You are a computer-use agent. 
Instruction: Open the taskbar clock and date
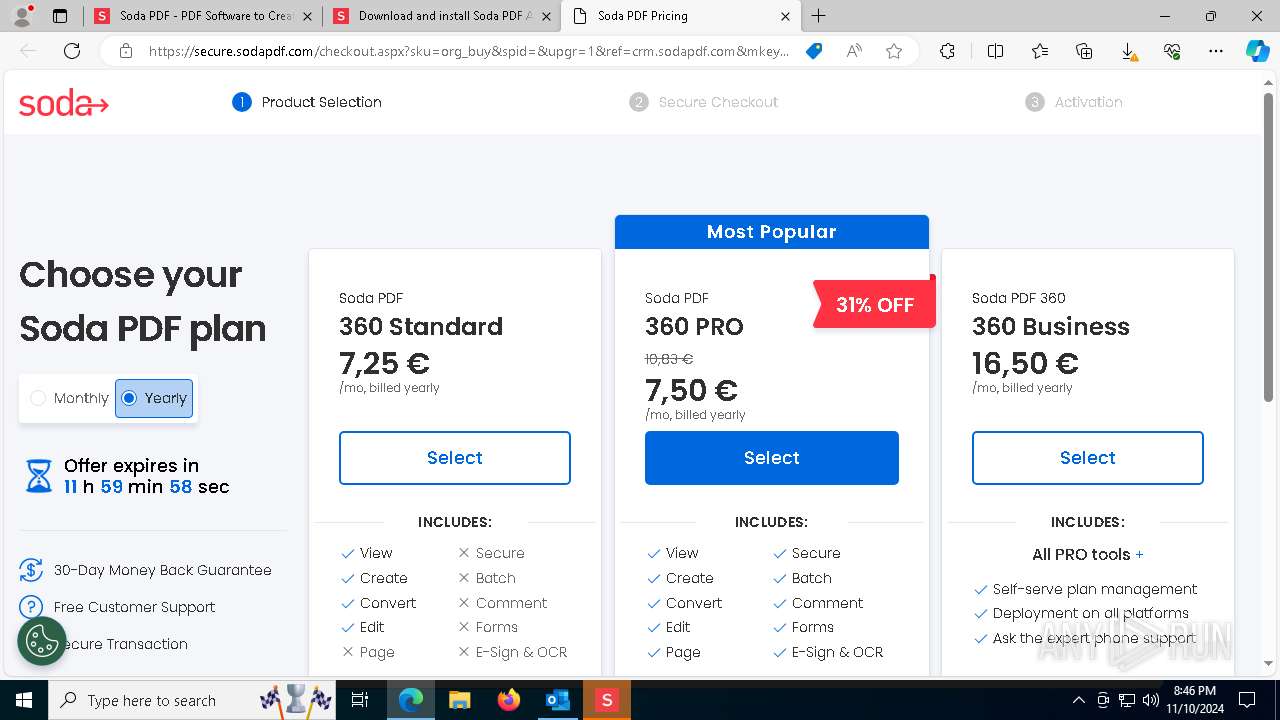tap(1194, 700)
